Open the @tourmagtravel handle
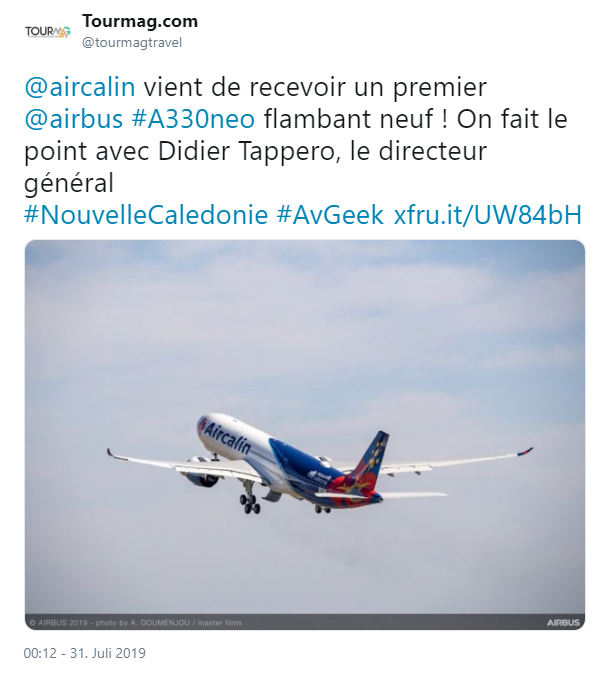Viewport: 616px width, 674px height. click(x=132, y=43)
